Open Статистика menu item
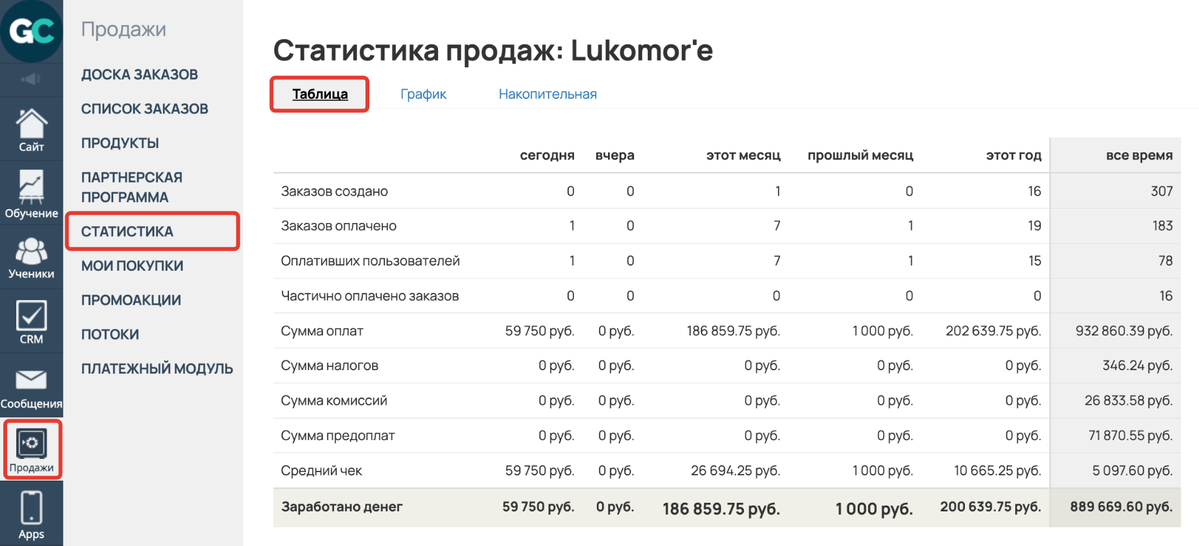This screenshot has height=546, width=1199. point(127,232)
